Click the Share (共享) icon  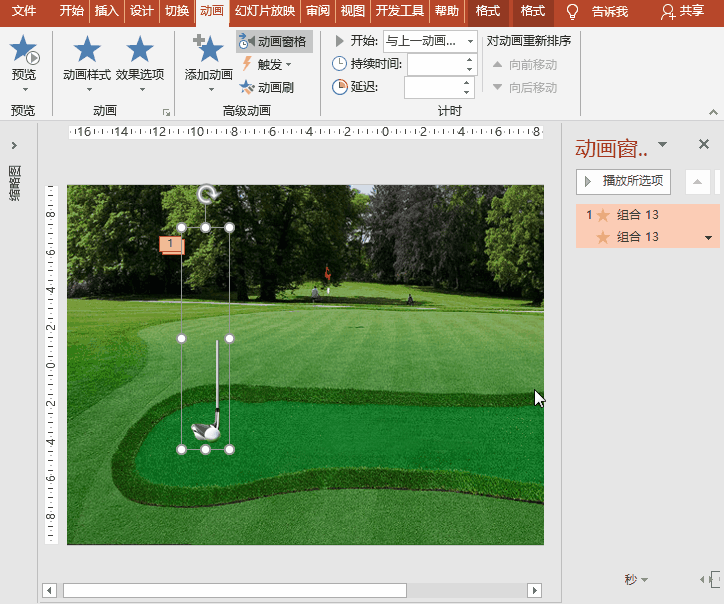click(x=668, y=12)
